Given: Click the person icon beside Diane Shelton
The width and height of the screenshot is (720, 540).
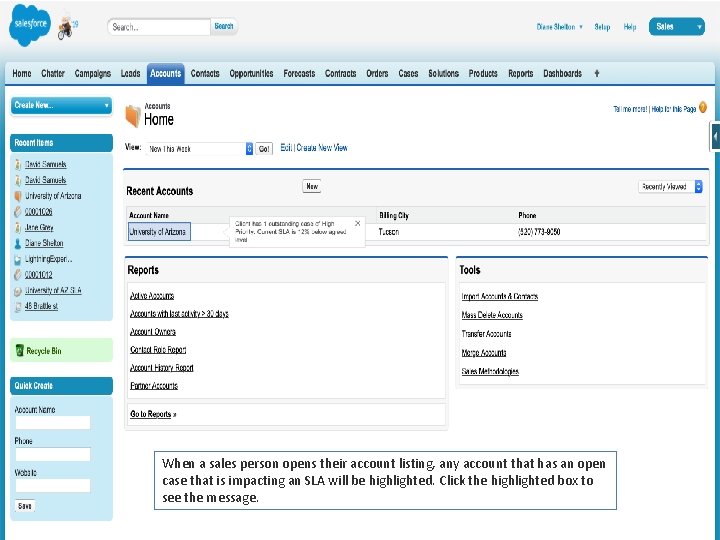Looking at the screenshot, I should tap(18, 243).
